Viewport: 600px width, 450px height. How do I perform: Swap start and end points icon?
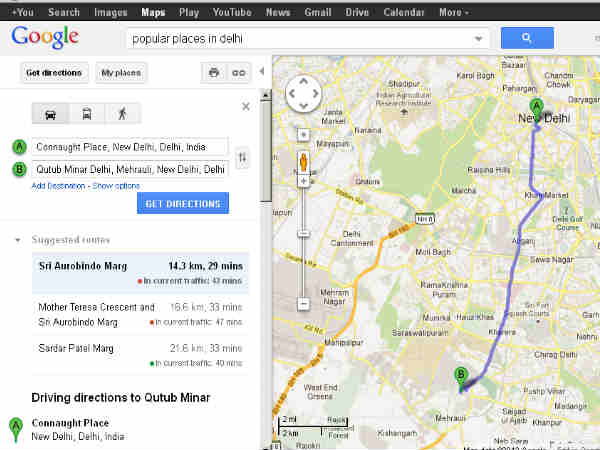point(243,157)
